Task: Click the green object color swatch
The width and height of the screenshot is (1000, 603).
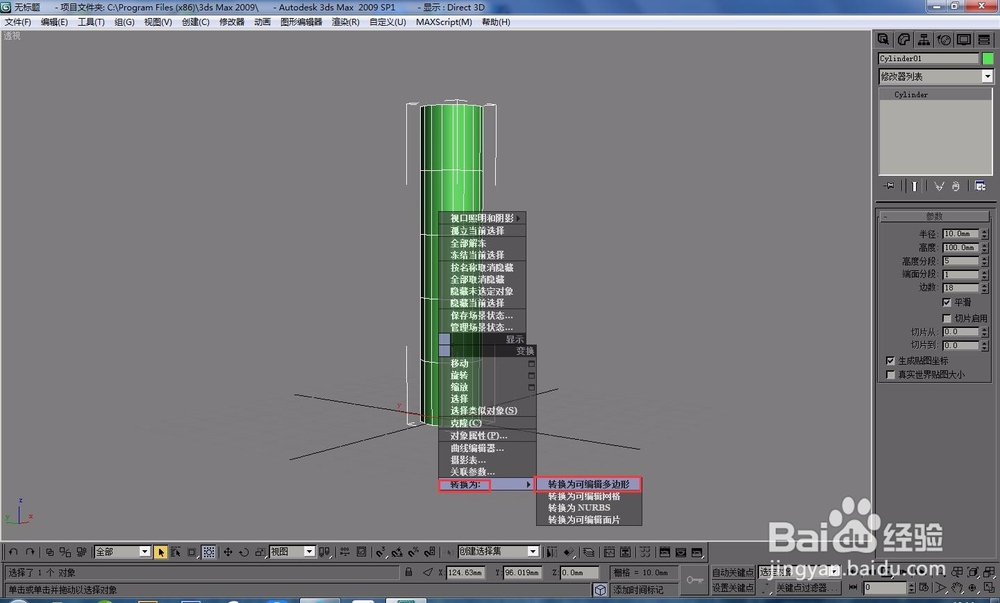Action: click(x=987, y=59)
